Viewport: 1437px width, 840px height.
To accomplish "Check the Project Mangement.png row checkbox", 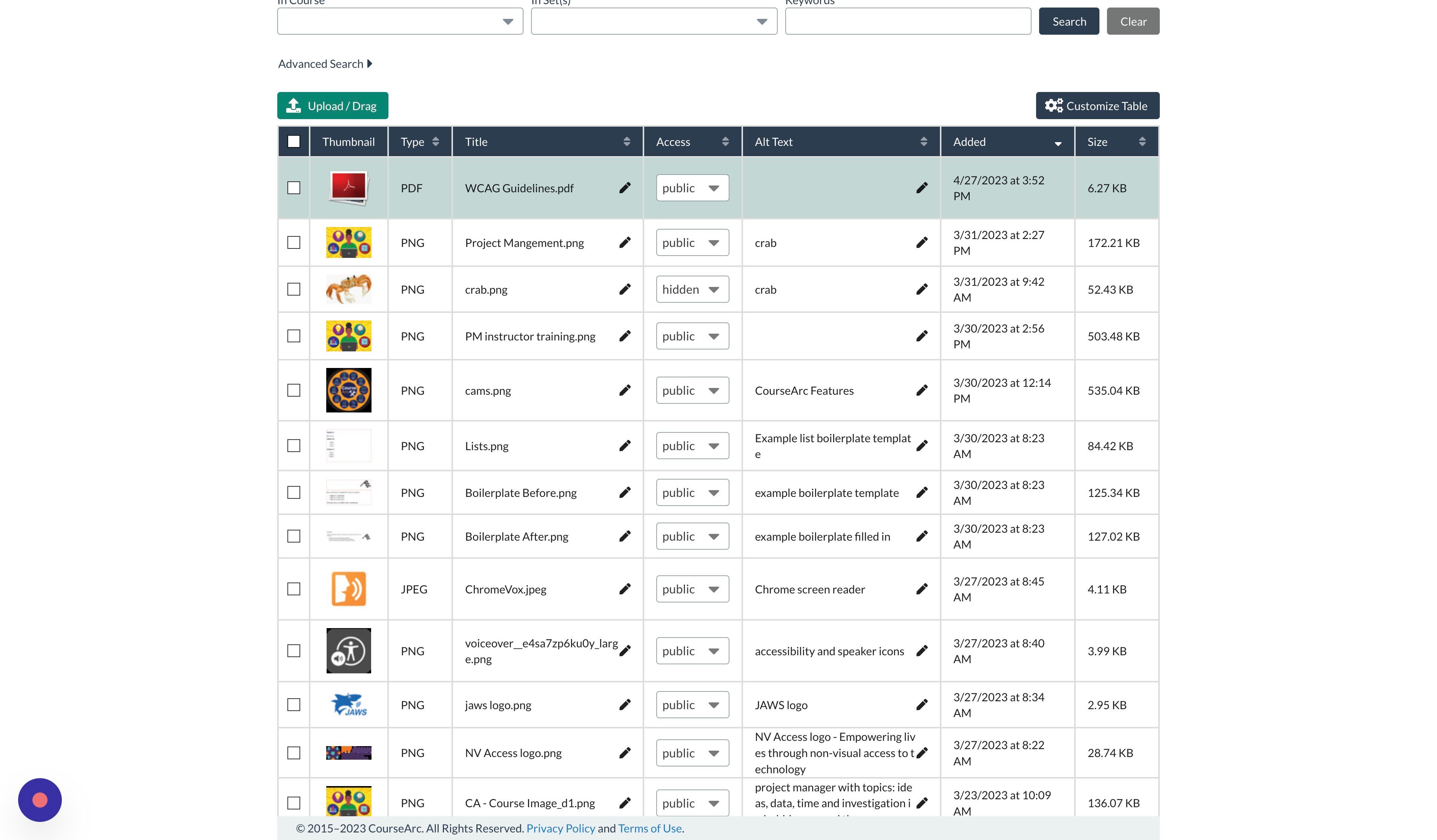I will (x=294, y=242).
